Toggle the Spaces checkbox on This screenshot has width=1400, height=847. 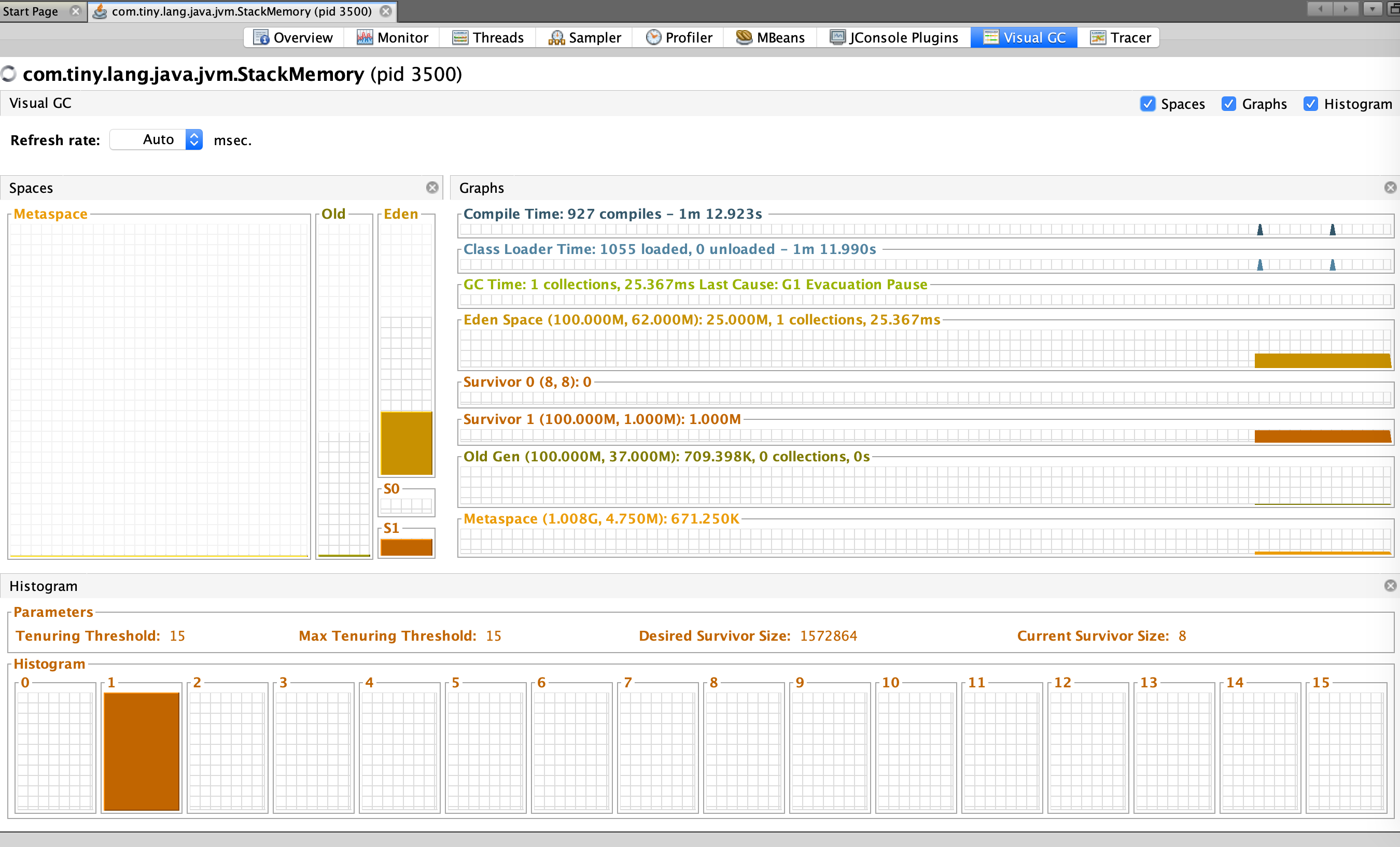click(x=1149, y=103)
